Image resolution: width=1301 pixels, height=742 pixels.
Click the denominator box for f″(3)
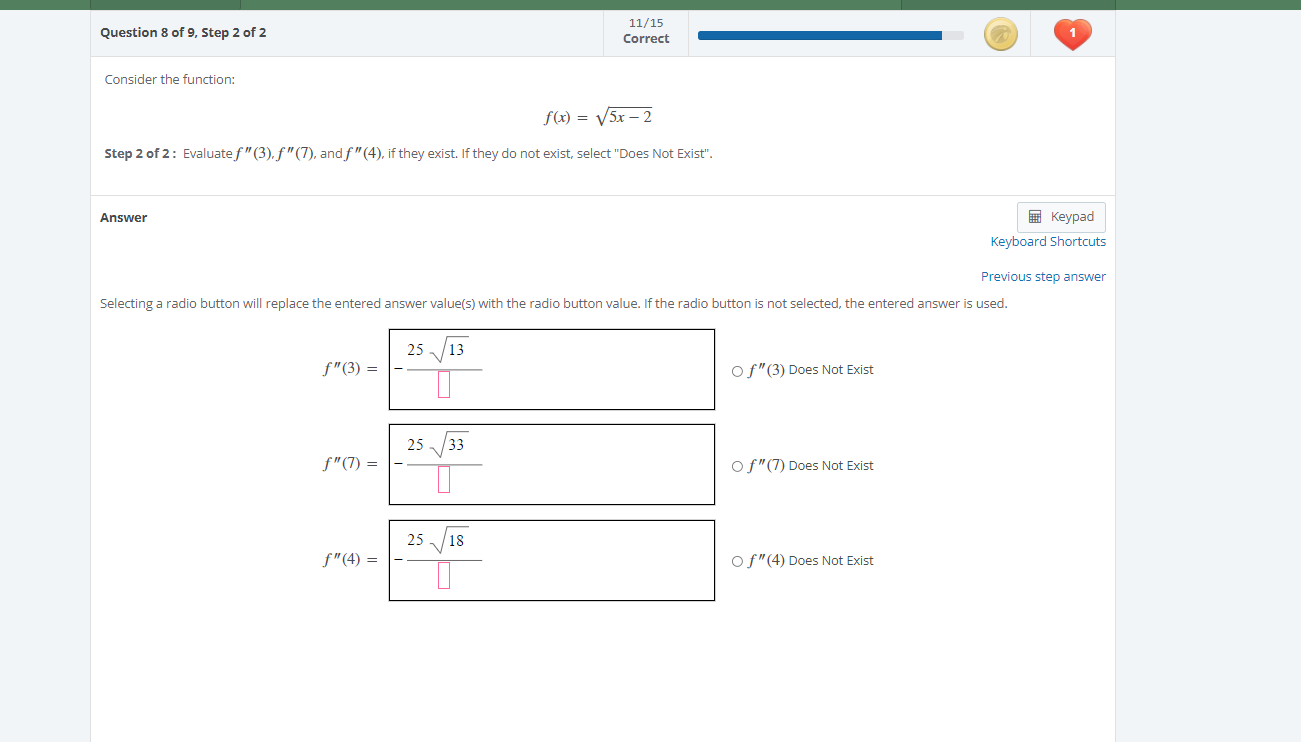tap(444, 385)
